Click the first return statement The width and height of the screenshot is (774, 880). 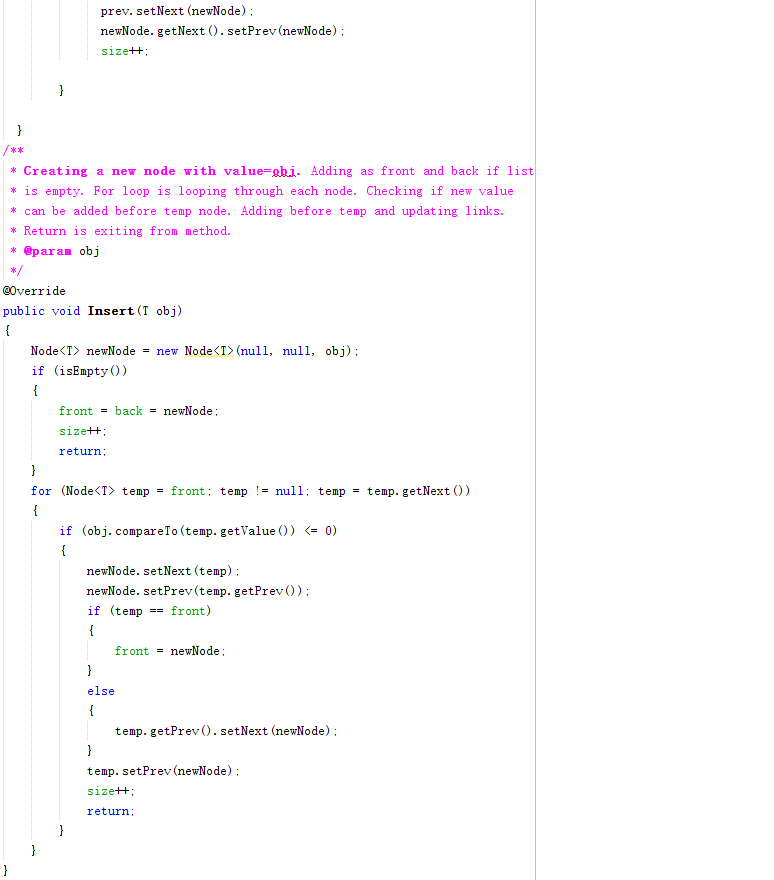(x=83, y=451)
